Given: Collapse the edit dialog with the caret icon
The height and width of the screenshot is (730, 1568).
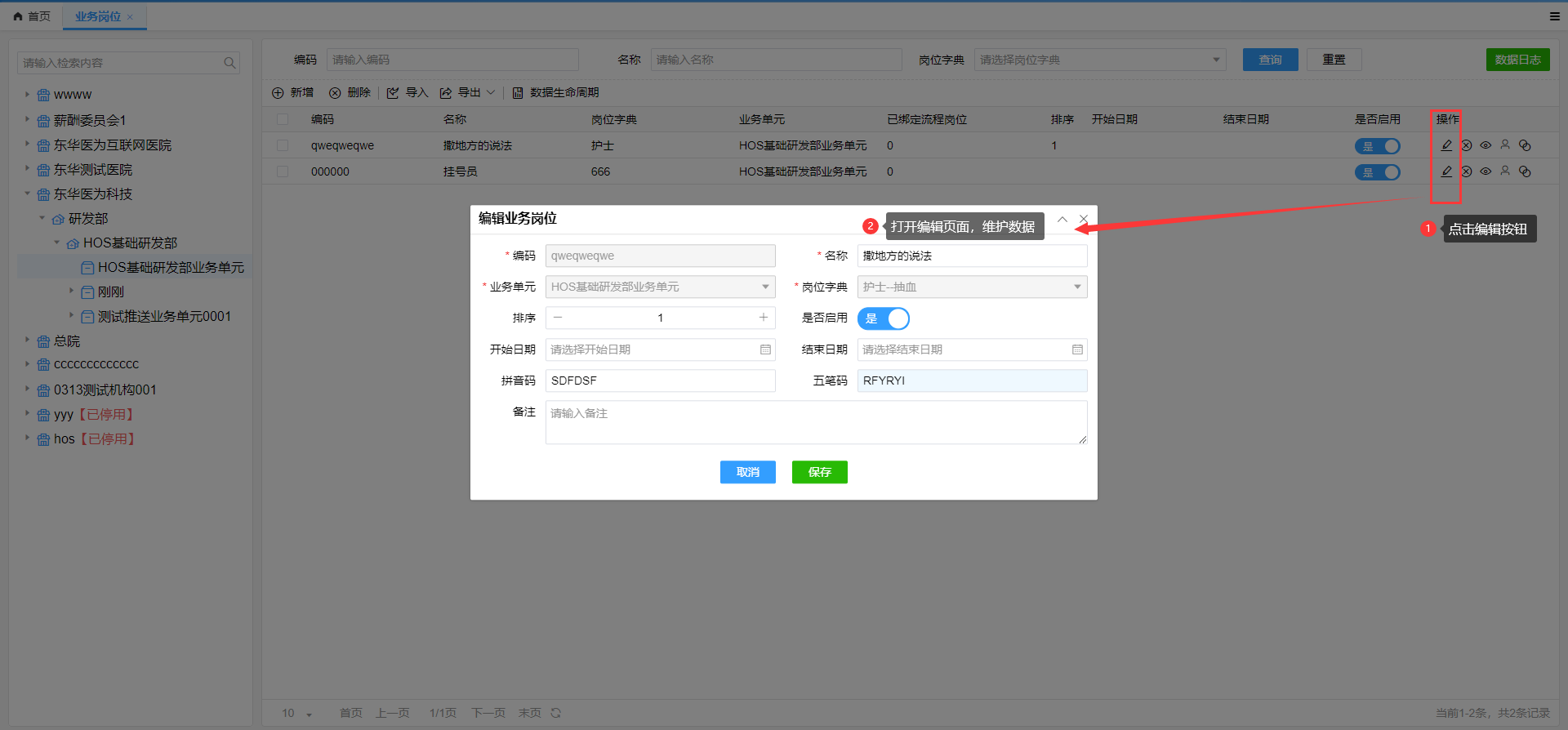Looking at the screenshot, I should point(1062,219).
